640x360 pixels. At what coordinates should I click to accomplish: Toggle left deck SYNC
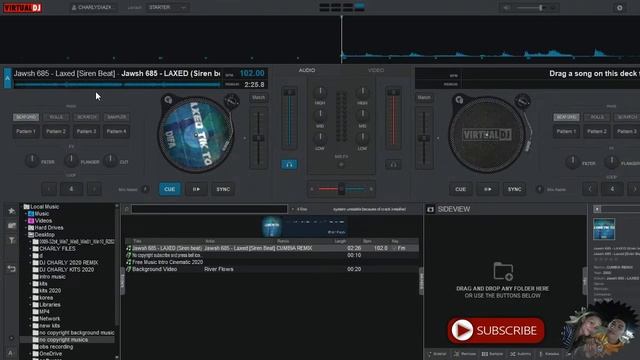pos(223,189)
